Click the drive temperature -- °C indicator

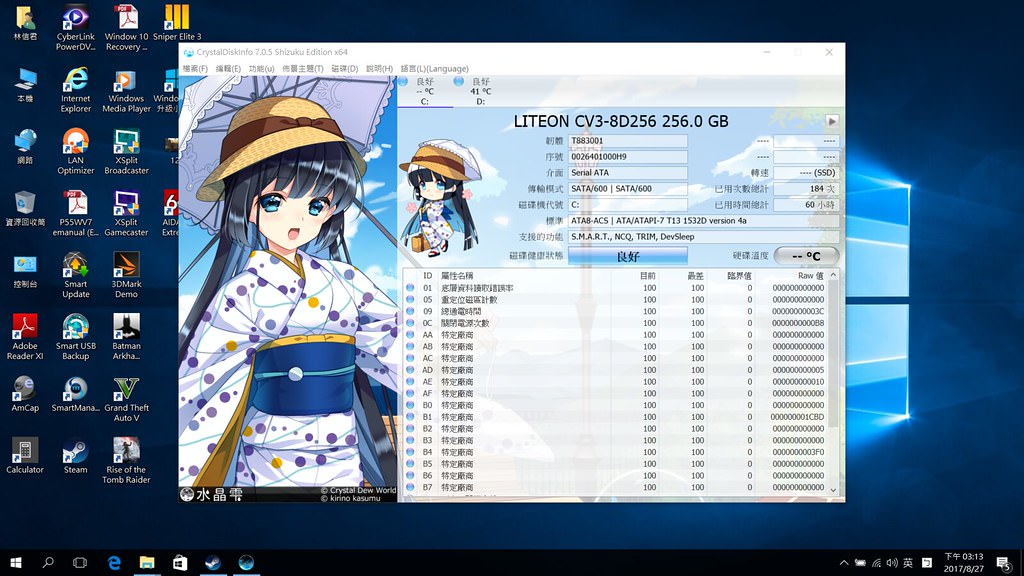pyautogui.click(x=806, y=256)
